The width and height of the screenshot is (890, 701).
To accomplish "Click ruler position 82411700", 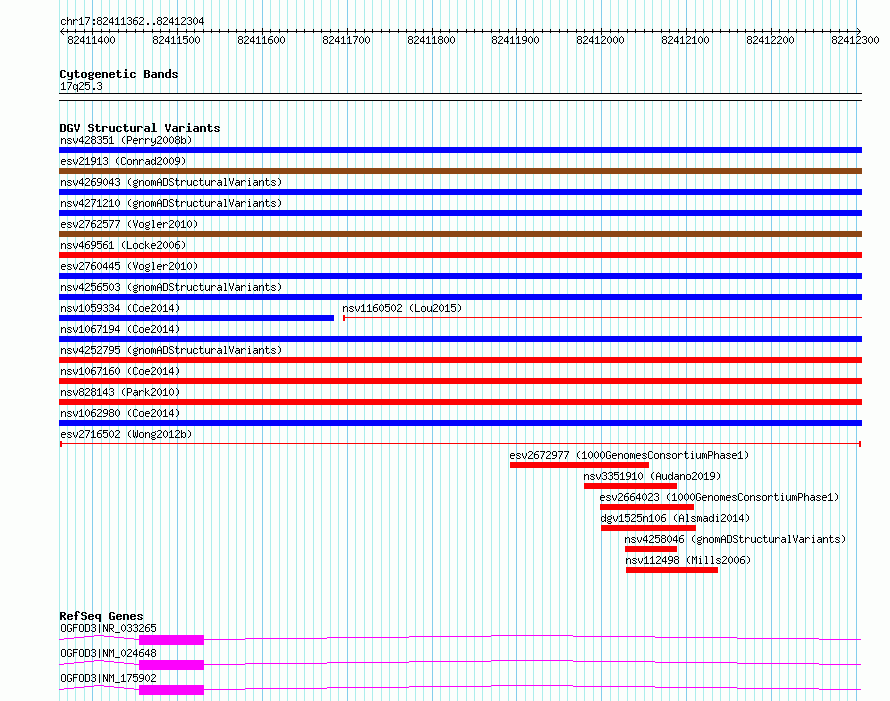I will coord(346,40).
